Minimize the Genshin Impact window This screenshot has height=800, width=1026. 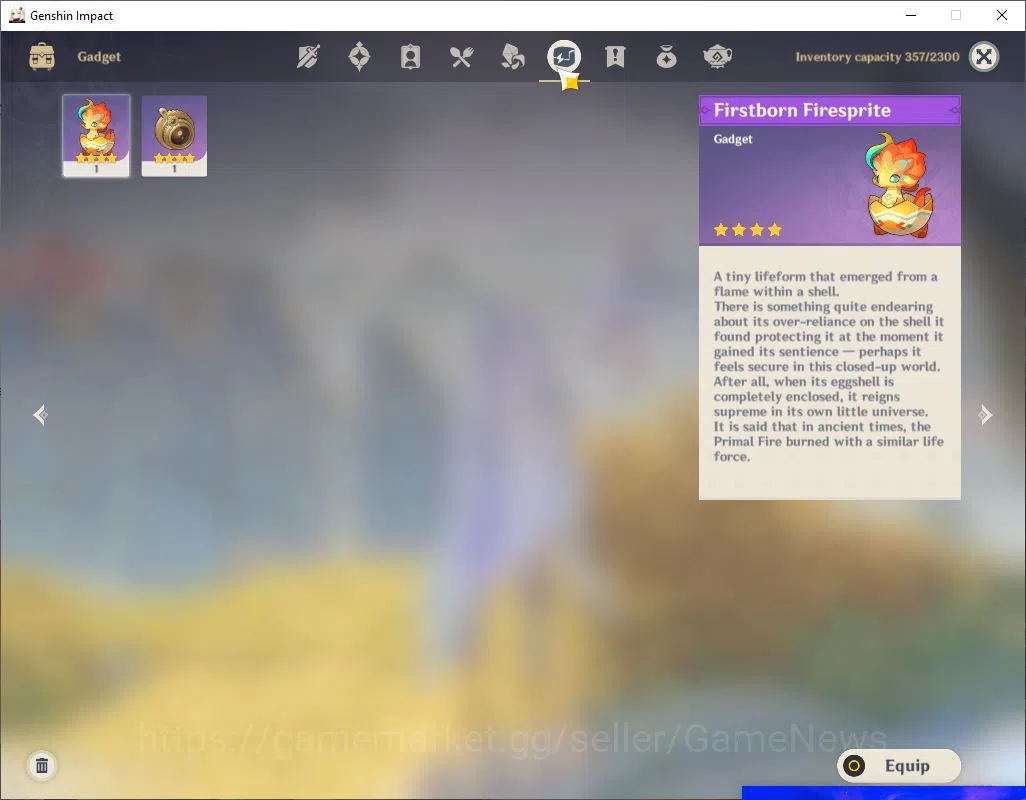tap(910, 15)
